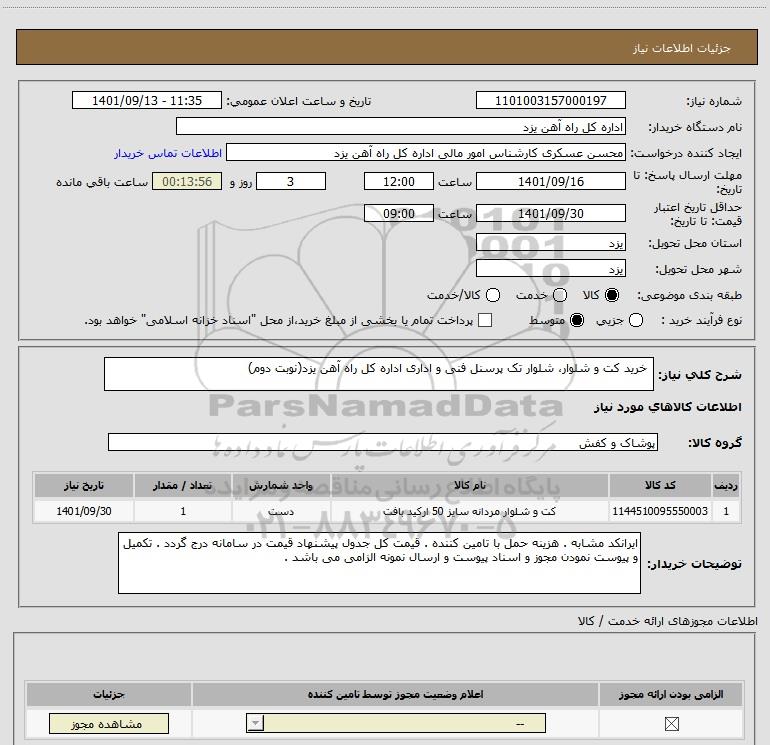Click product name cell کت و شلوار مردانه
Image resolution: width=770 pixels, height=745 pixels.
[x=470, y=511]
